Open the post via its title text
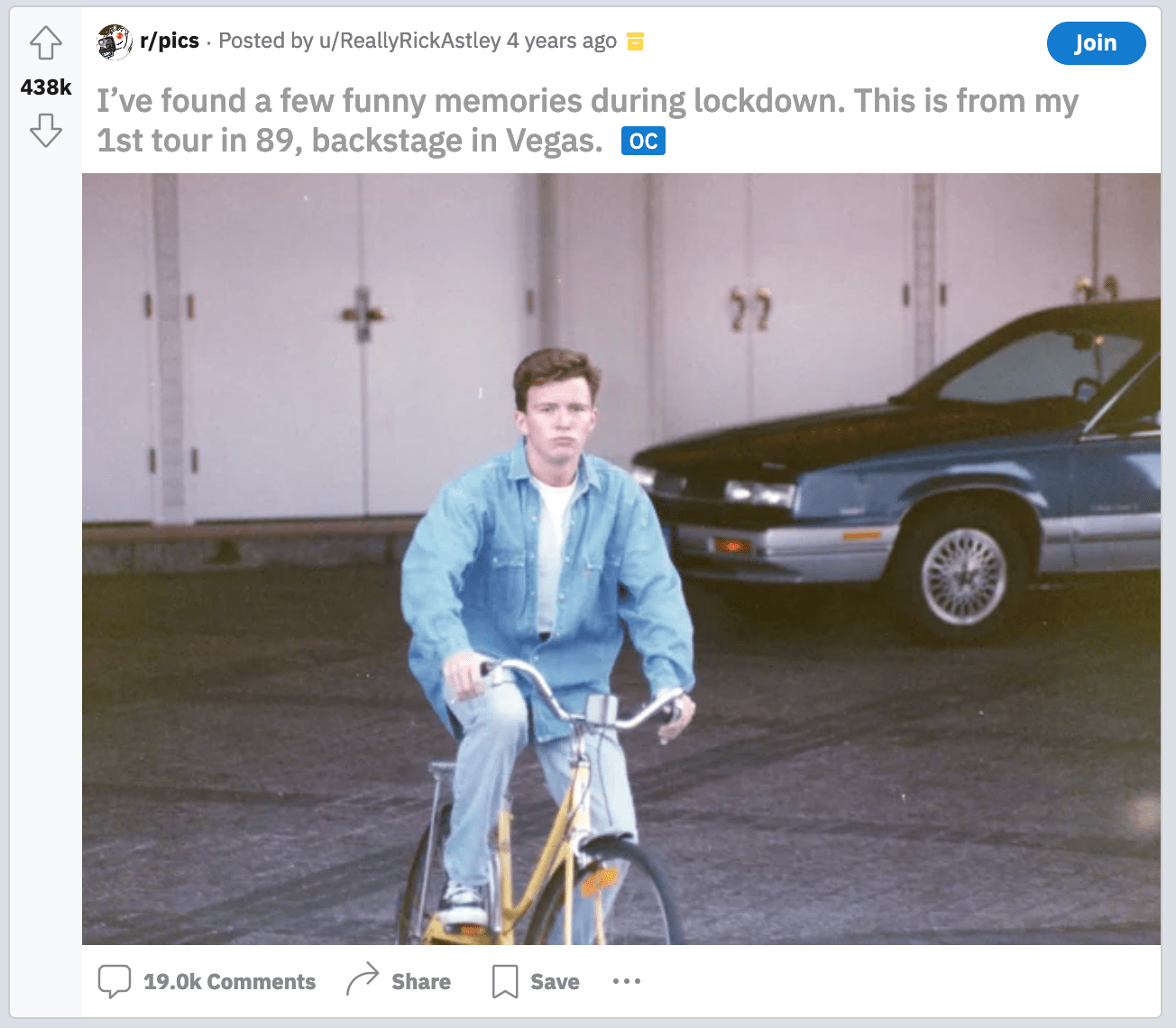The width and height of the screenshot is (1176, 1028). click(586, 101)
